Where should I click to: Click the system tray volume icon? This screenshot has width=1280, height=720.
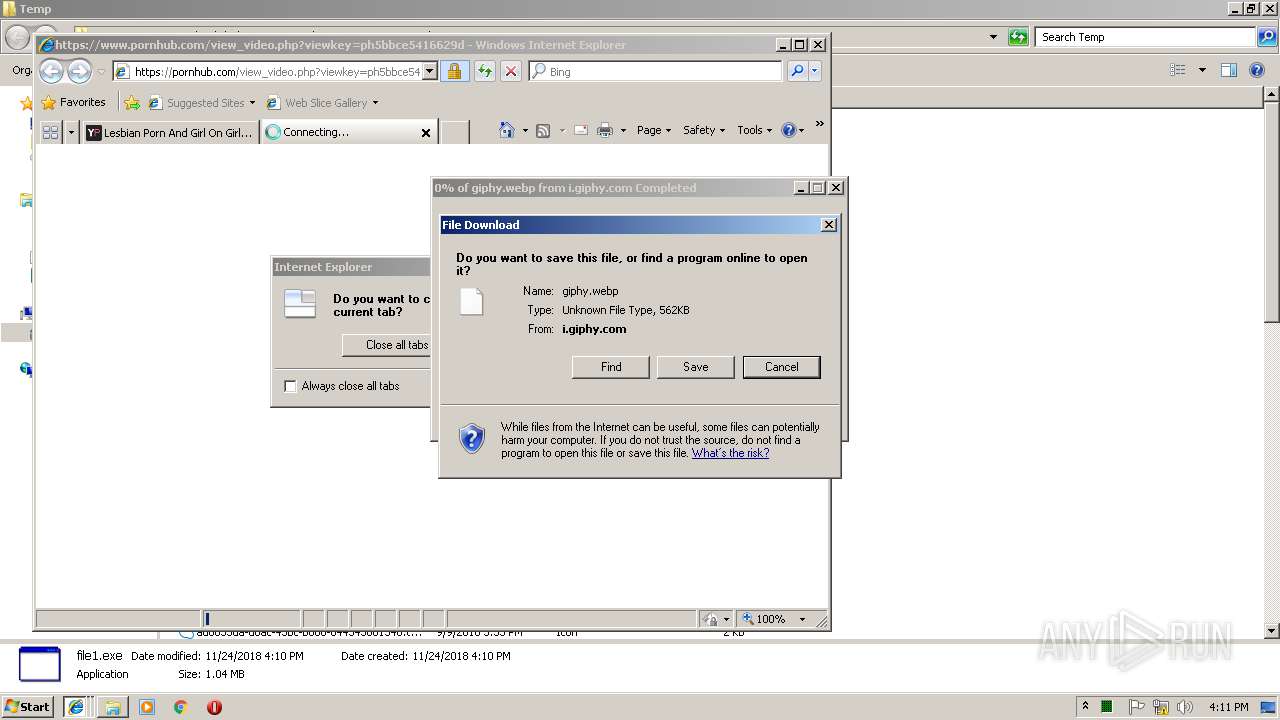click(1184, 707)
